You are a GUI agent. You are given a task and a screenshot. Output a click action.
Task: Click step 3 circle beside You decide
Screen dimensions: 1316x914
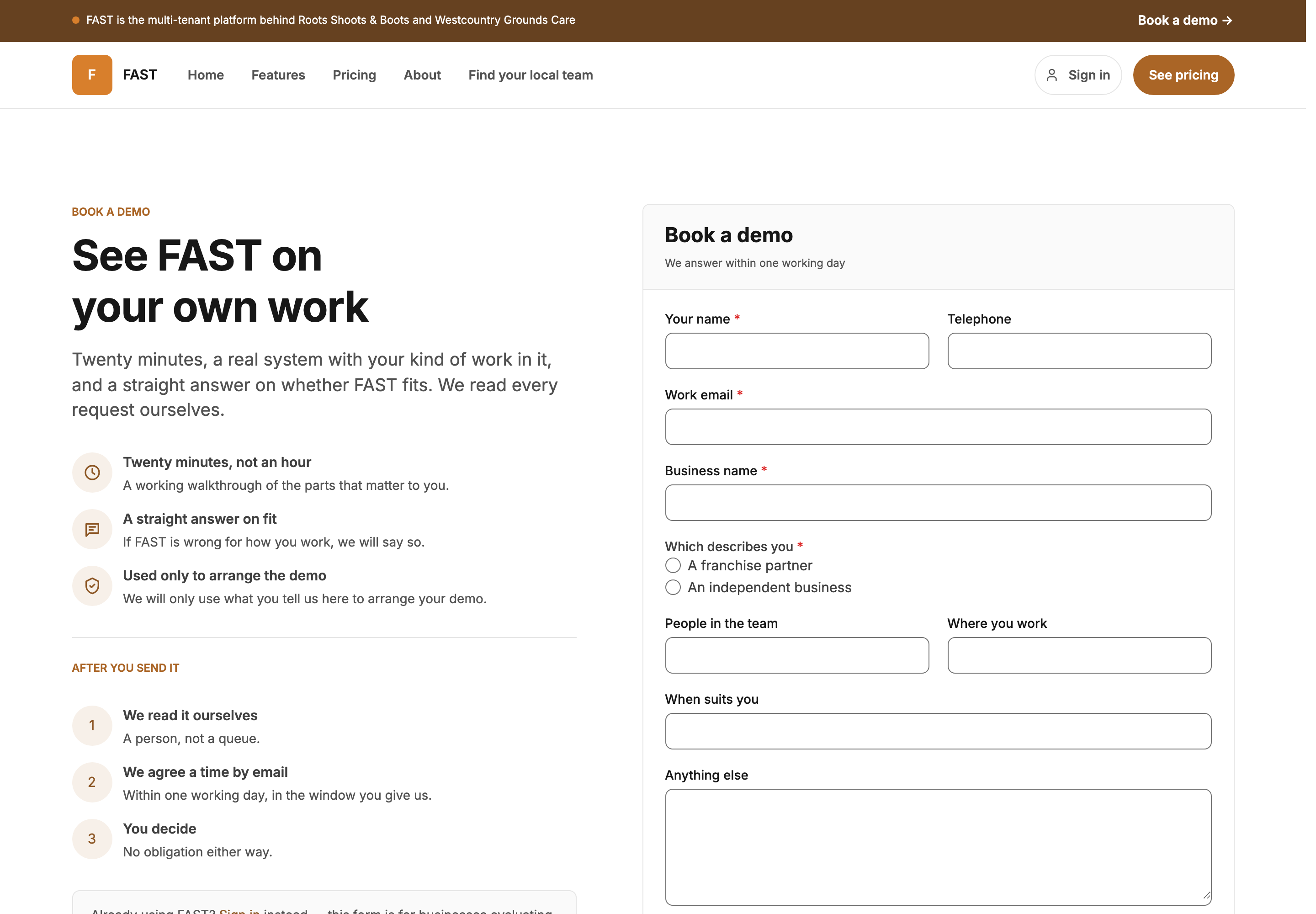pyautogui.click(x=92, y=839)
